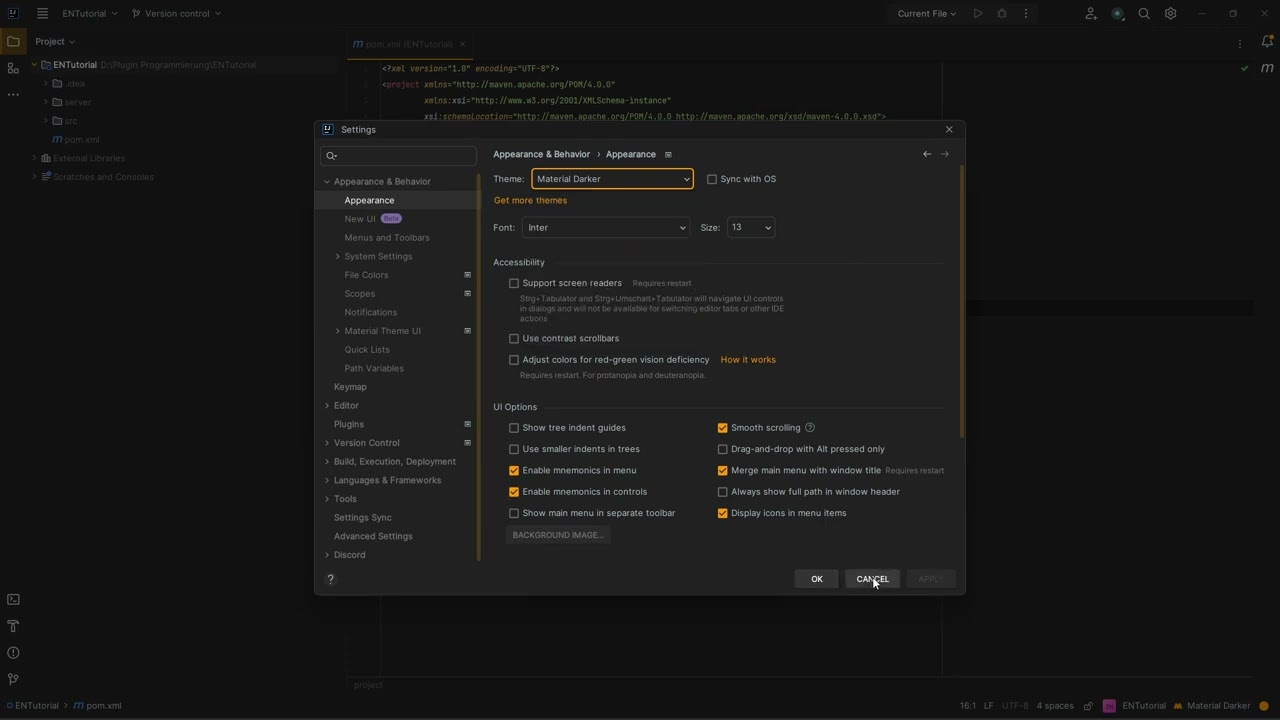Viewport: 1280px width, 720px height.
Task: Close the pom.xml editor tab
Action: click(x=464, y=44)
